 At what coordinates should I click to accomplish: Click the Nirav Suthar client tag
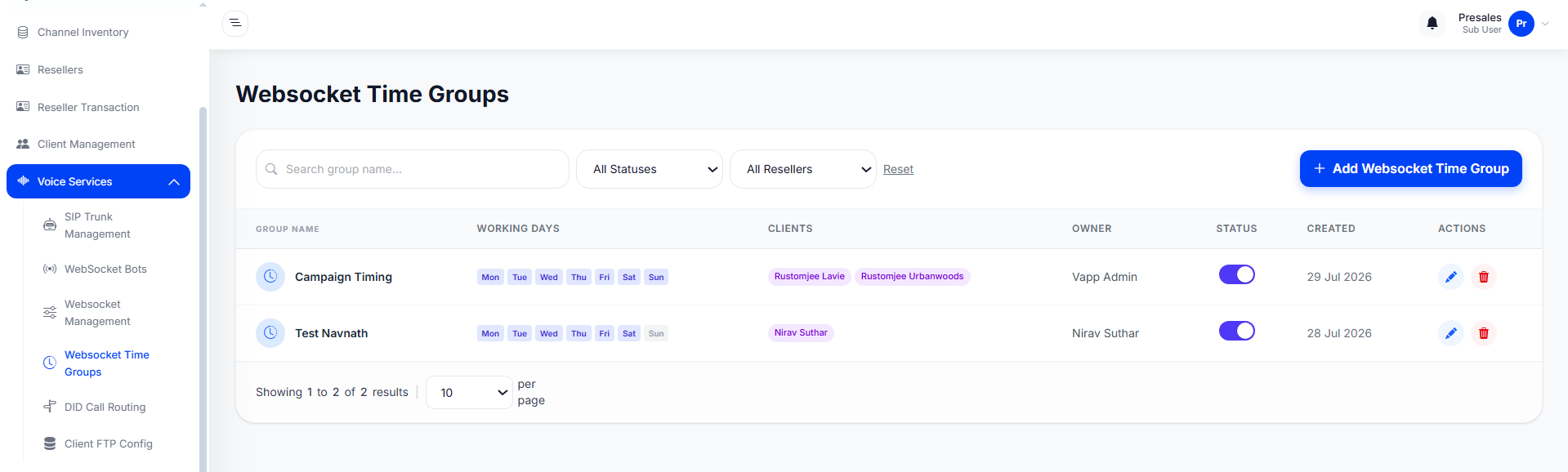pyautogui.click(x=801, y=332)
